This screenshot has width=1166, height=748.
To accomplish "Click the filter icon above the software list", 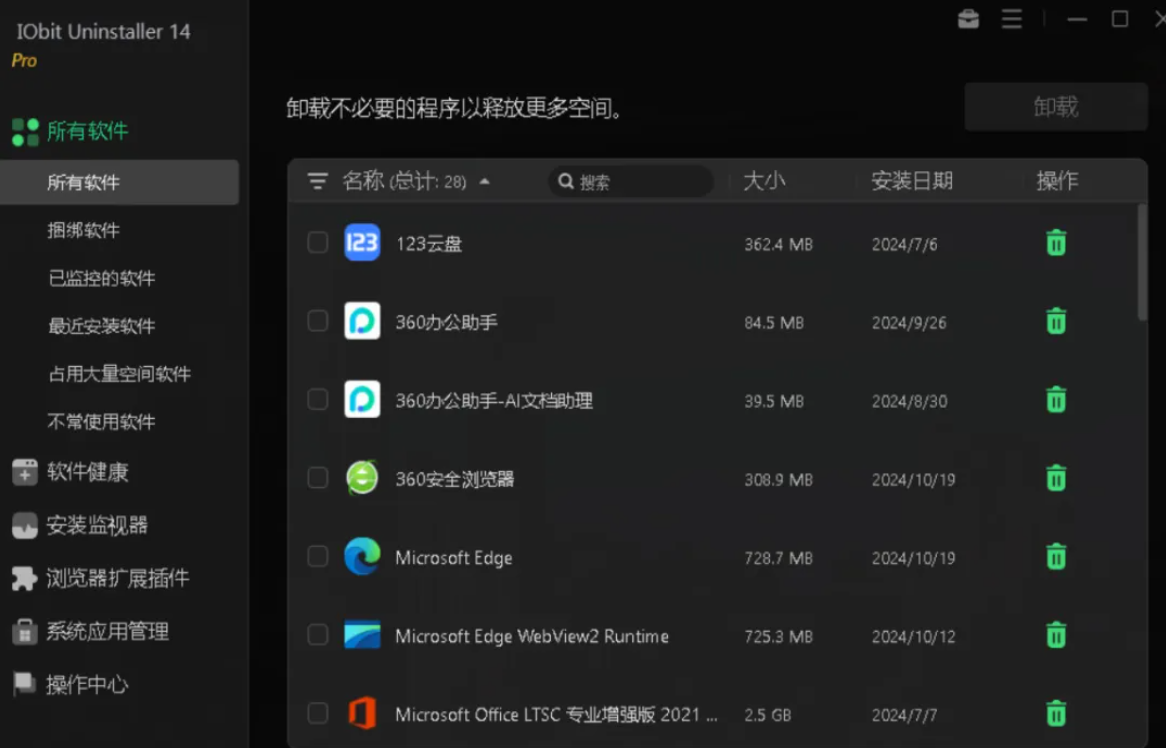I will tap(316, 181).
